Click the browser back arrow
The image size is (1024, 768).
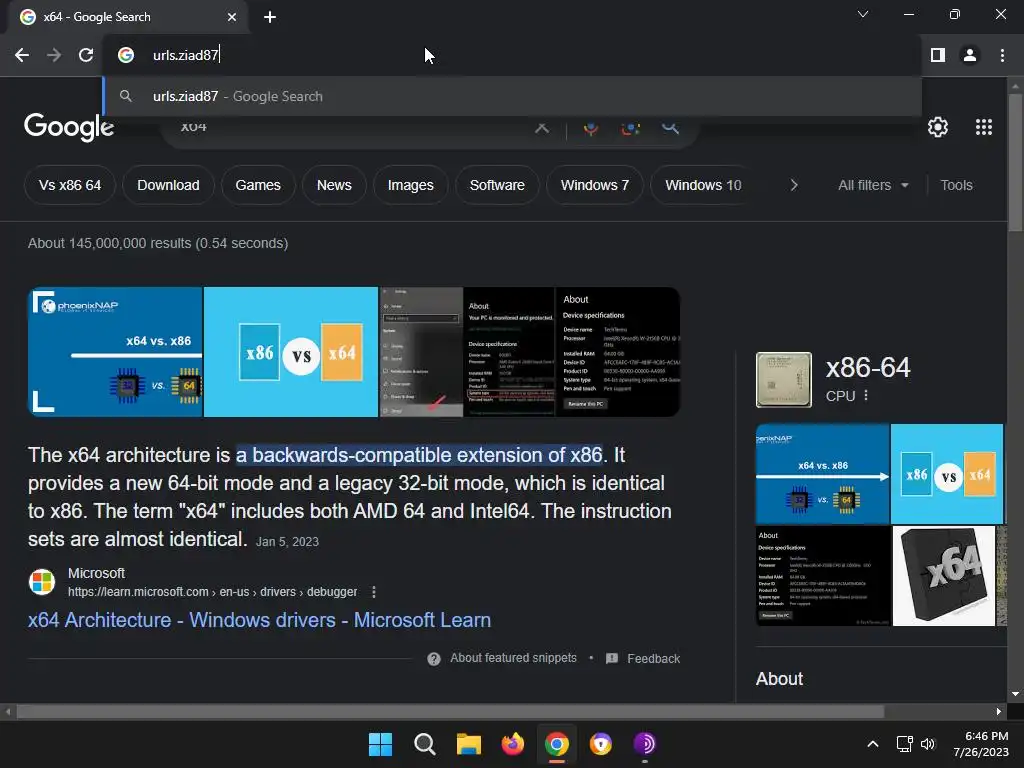22,55
